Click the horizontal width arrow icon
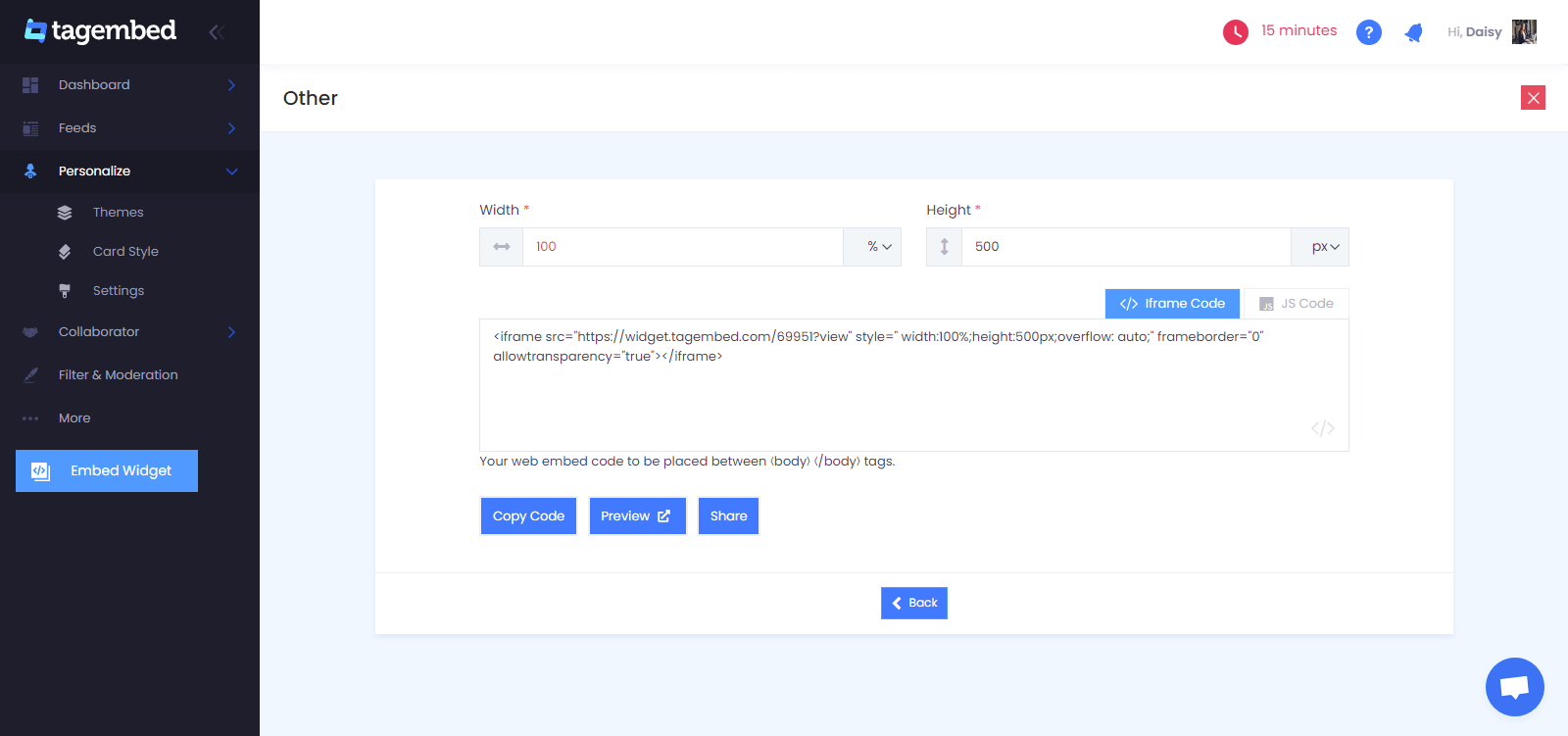The height and width of the screenshot is (736, 1568). [502, 247]
